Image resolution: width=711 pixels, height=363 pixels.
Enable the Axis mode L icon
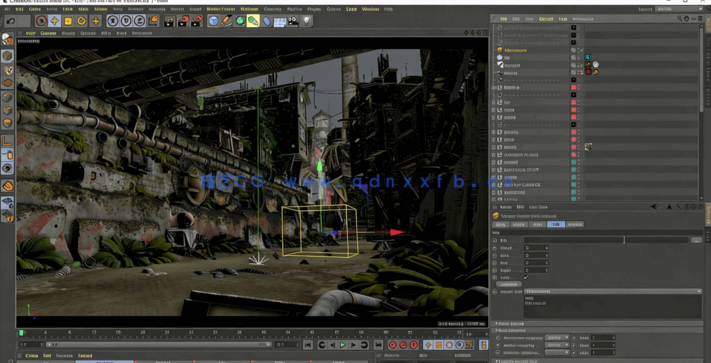pyautogui.click(x=7, y=141)
